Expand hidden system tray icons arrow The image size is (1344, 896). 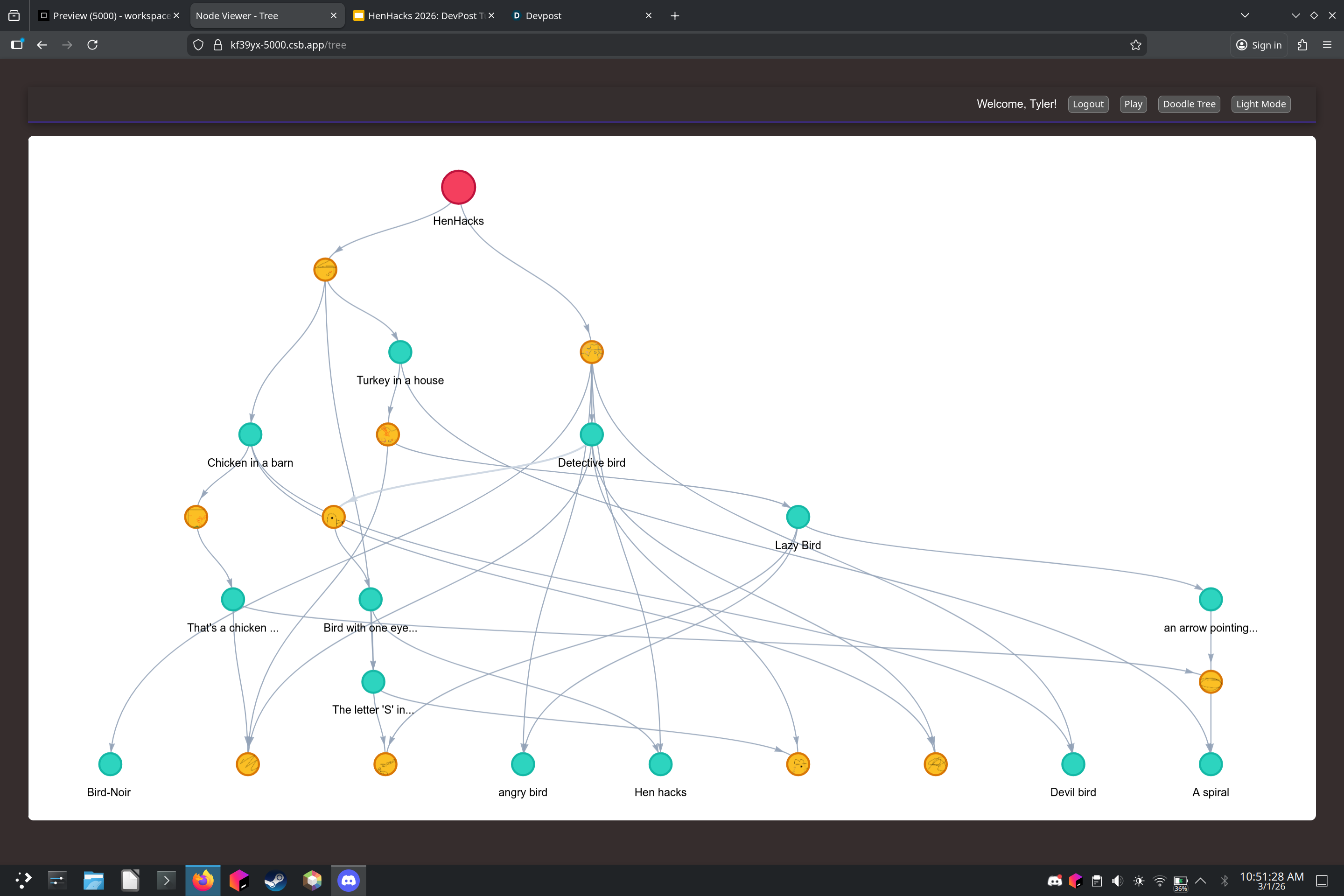coord(1201,881)
